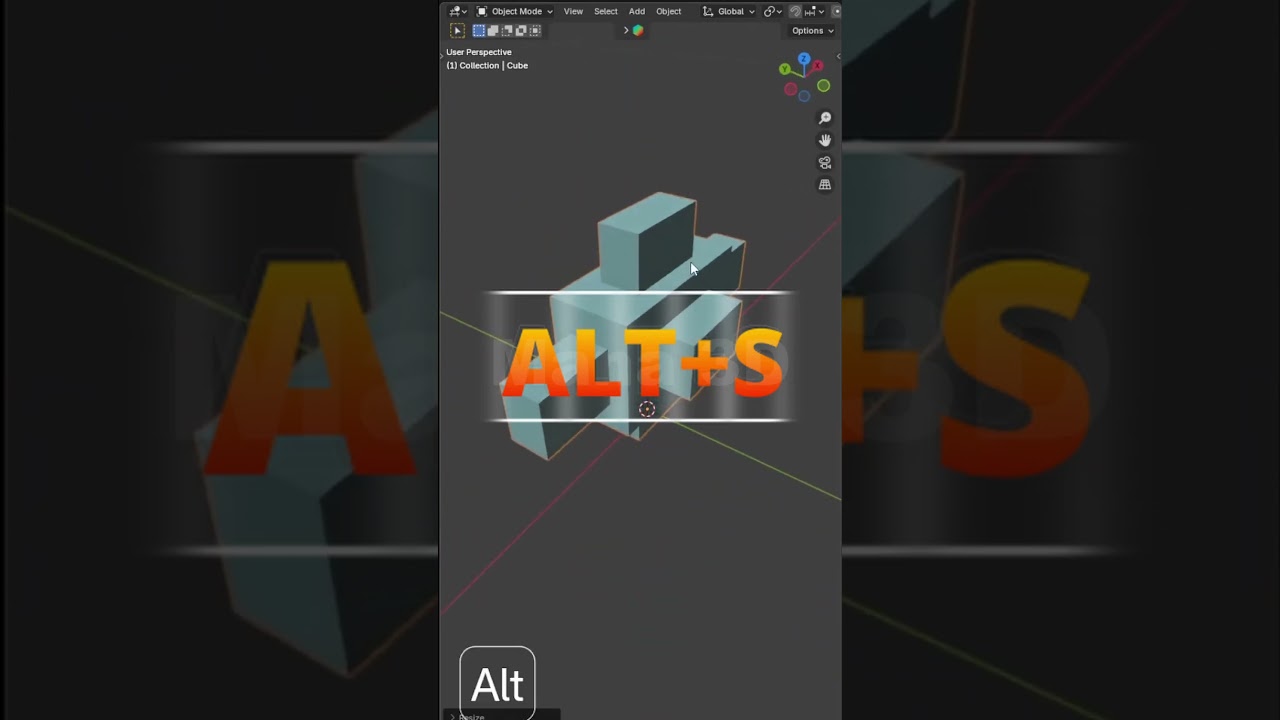Open the Object menu

669,12
